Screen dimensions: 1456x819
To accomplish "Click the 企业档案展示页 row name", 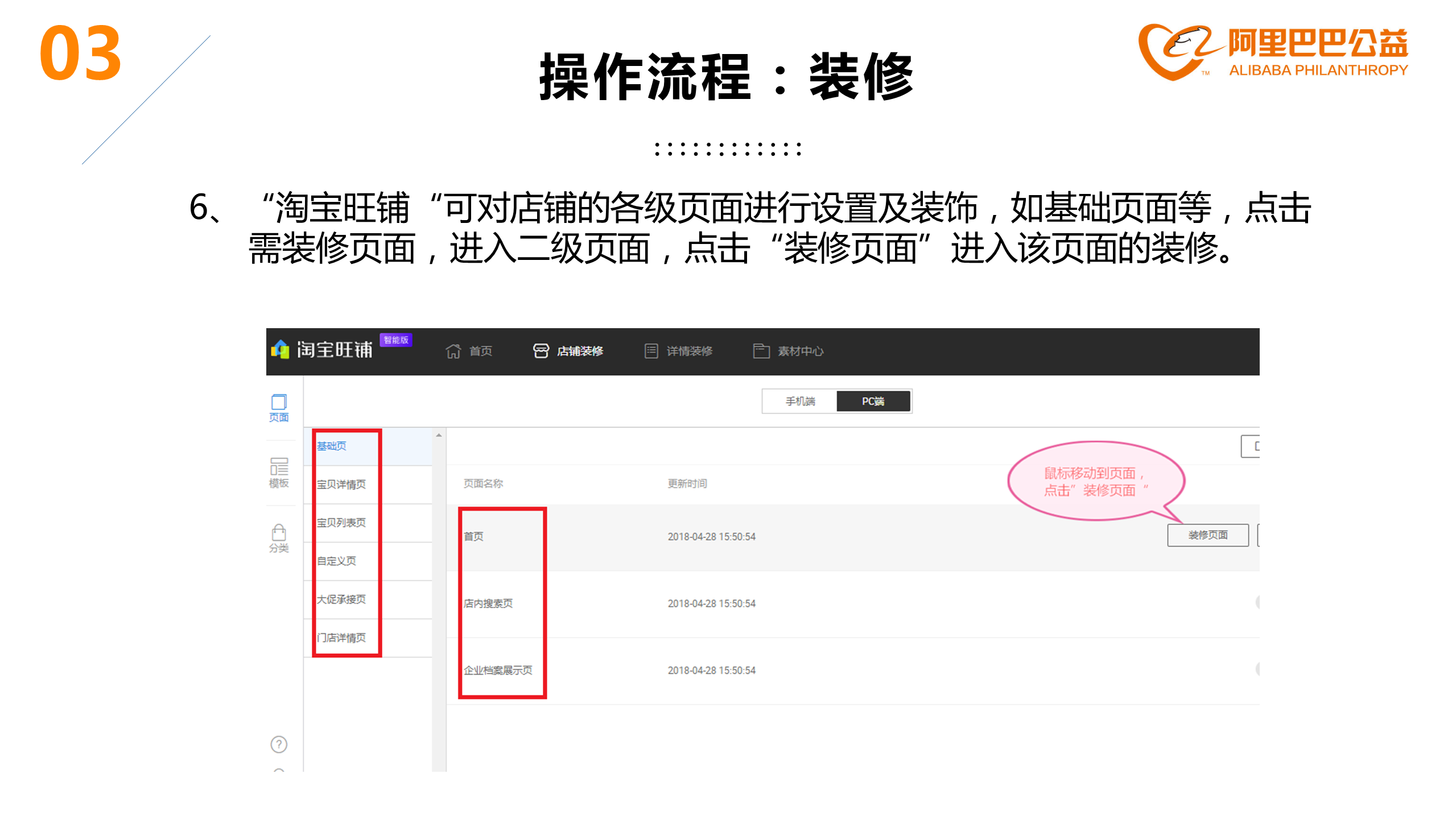I will pos(498,671).
